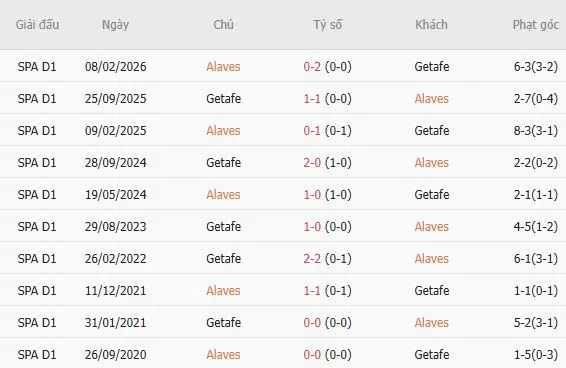Click the 0-1 score on 09/02/2025
Viewport: 566px width, 368px height.
[x=312, y=130]
